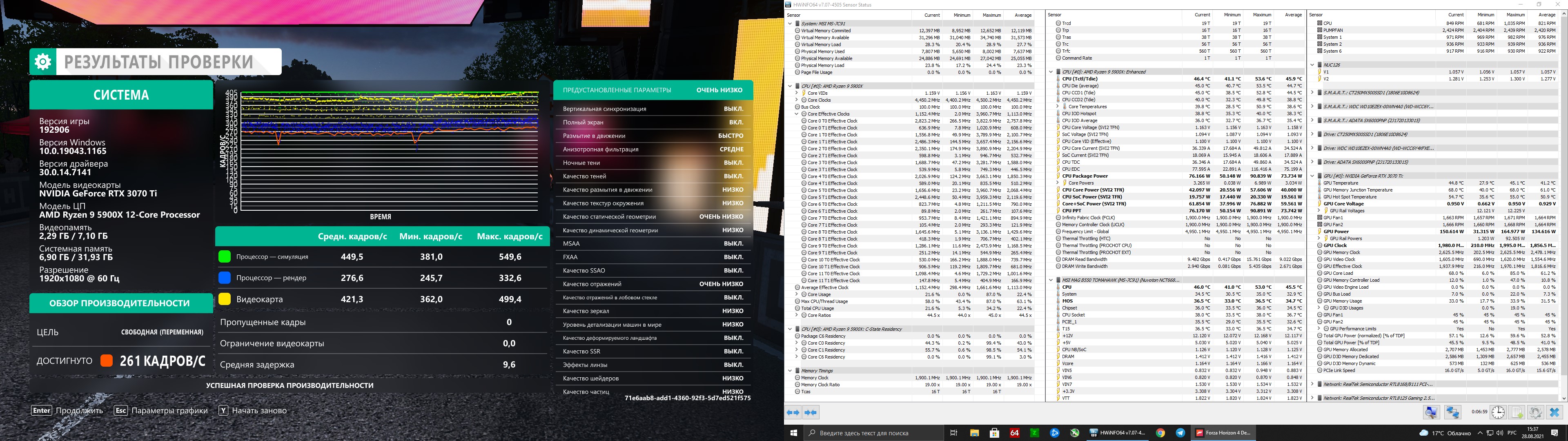Click the remote monitor with magnifier icon
The height and width of the screenshot is (441, 1568).
point(1431,412)
